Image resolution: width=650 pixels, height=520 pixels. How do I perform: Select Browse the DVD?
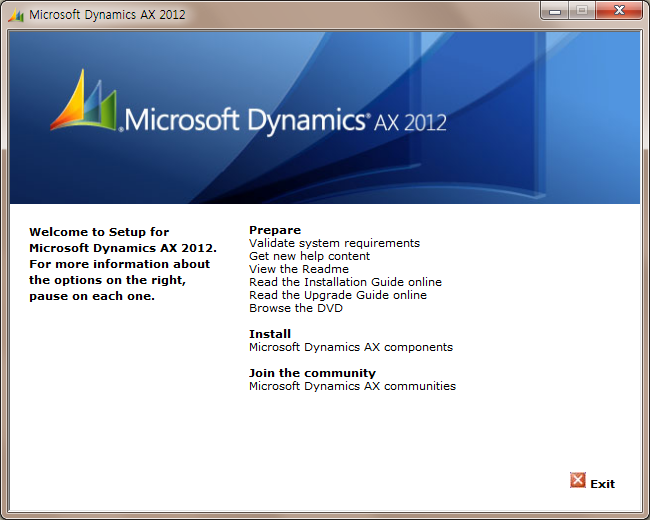point(296,308)
